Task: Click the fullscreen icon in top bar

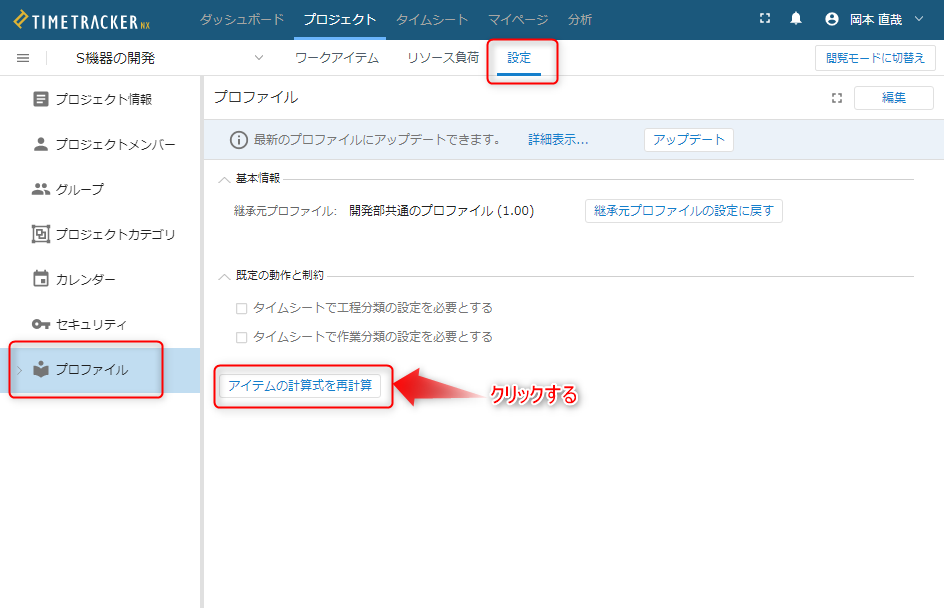Action: (765, 19)
